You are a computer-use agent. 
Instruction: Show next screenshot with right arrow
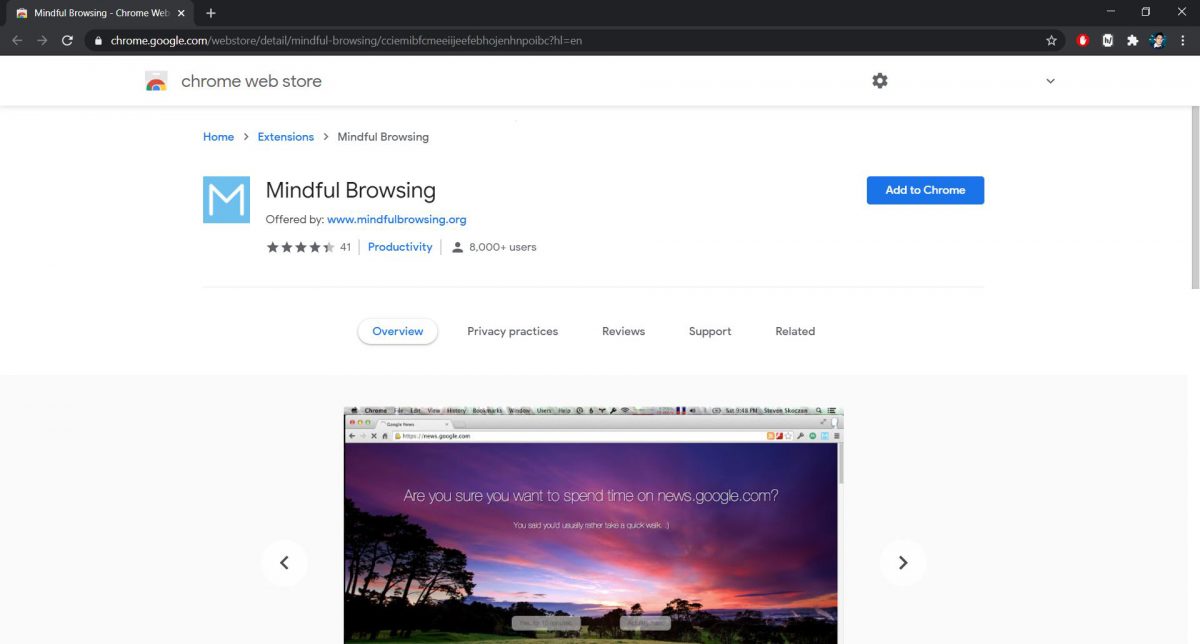tap(902, 563)
